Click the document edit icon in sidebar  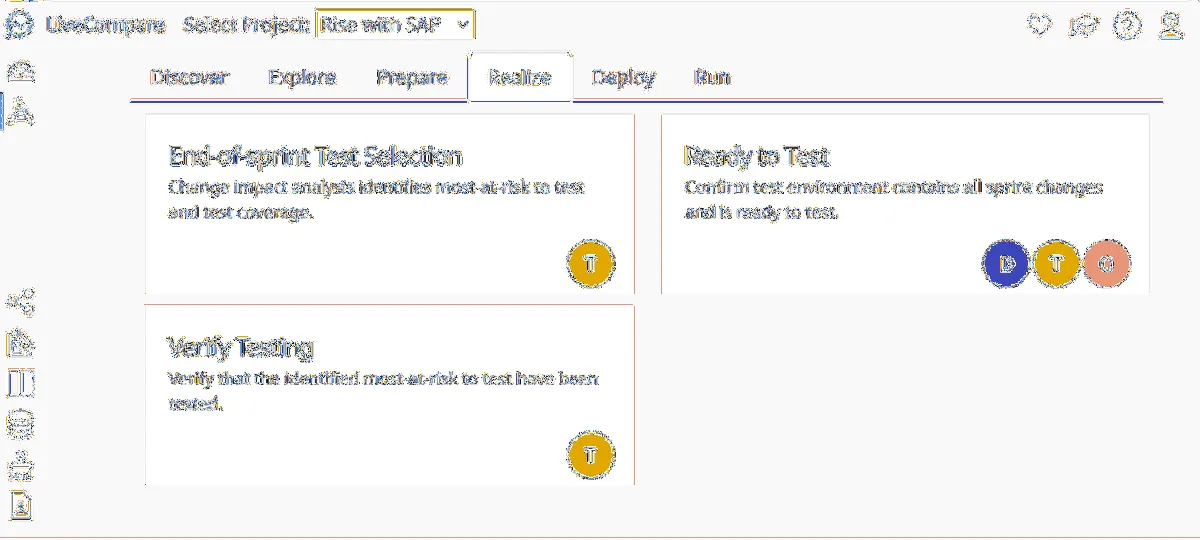click(x=20, y=343)
